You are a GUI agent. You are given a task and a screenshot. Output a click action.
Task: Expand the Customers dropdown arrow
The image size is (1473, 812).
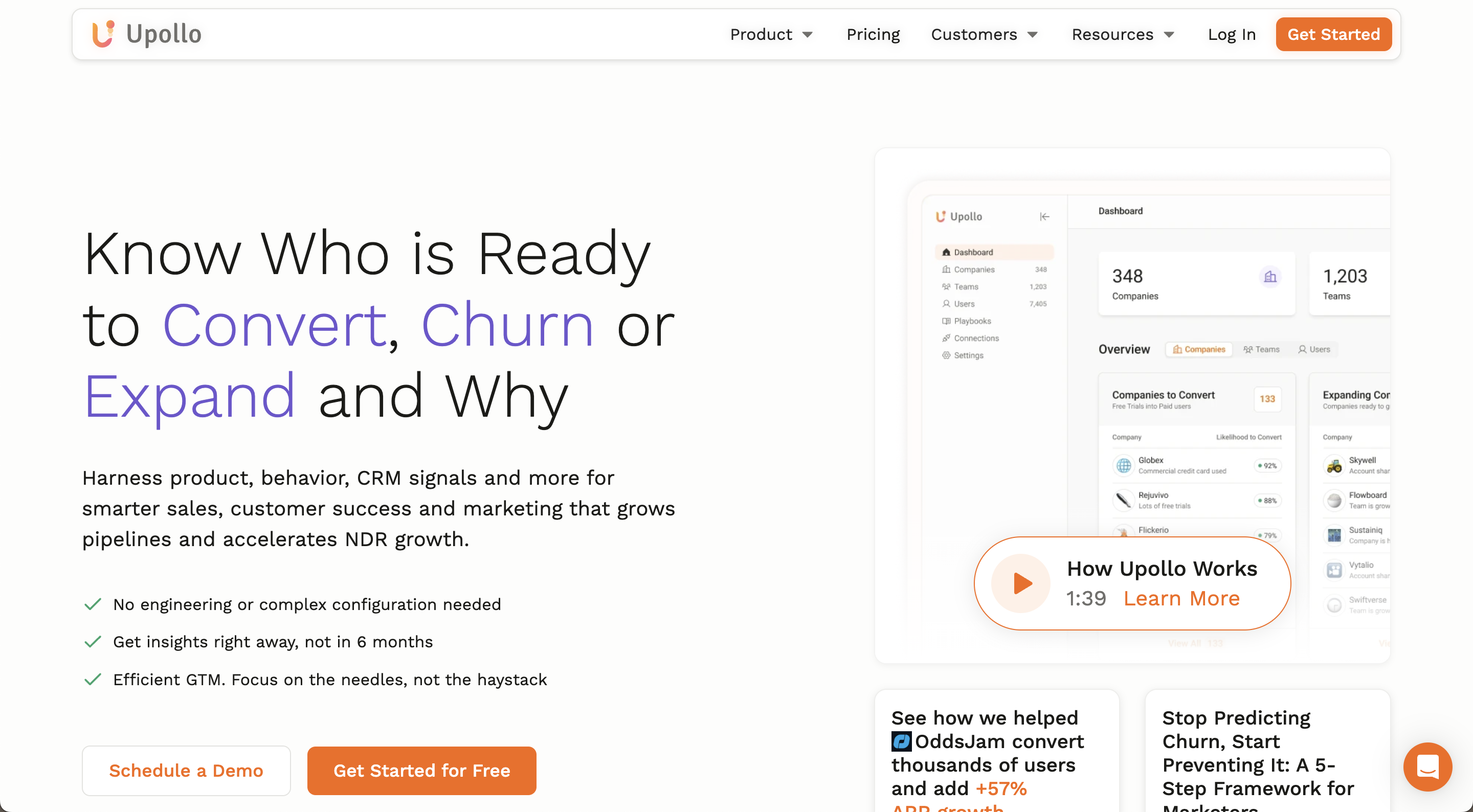coord(1033,35)
